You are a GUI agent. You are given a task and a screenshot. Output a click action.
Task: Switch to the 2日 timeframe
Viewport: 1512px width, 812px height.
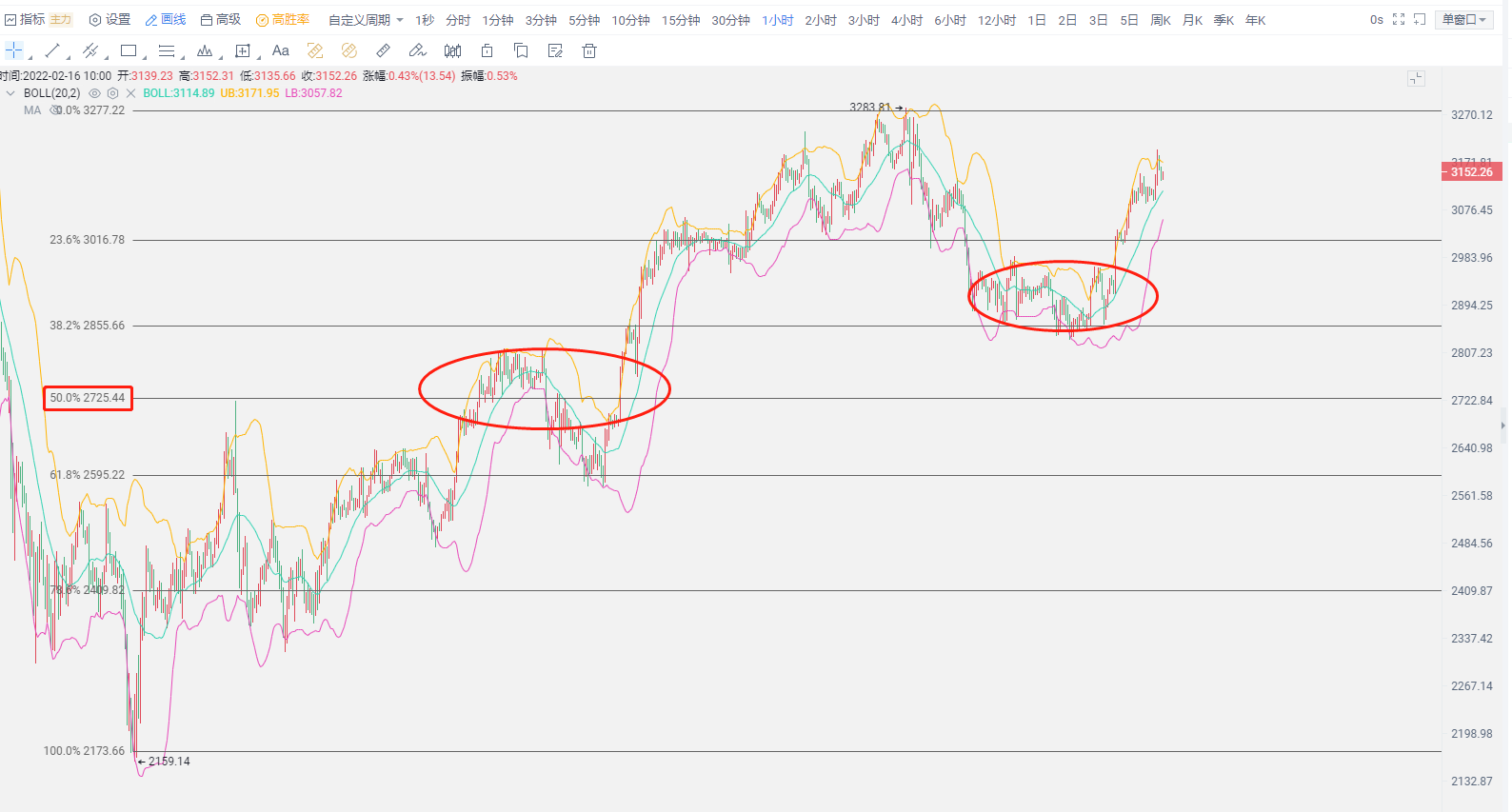pos(1067,20)
